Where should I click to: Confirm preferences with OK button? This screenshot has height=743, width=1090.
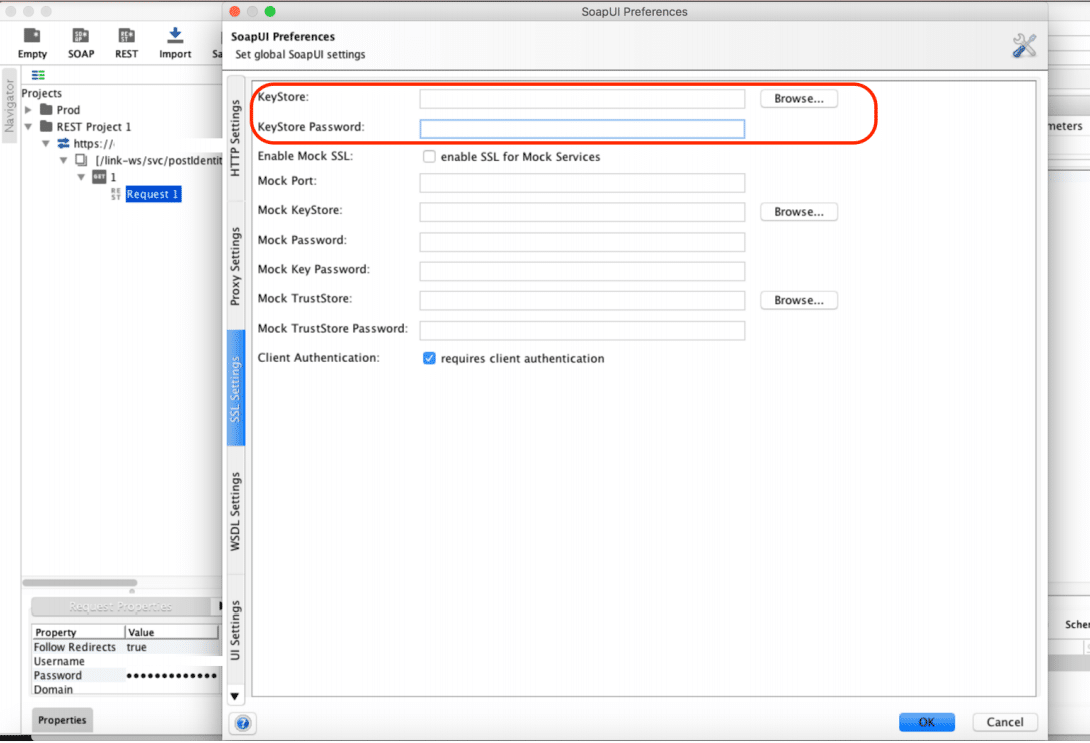[x=927, y=722]
